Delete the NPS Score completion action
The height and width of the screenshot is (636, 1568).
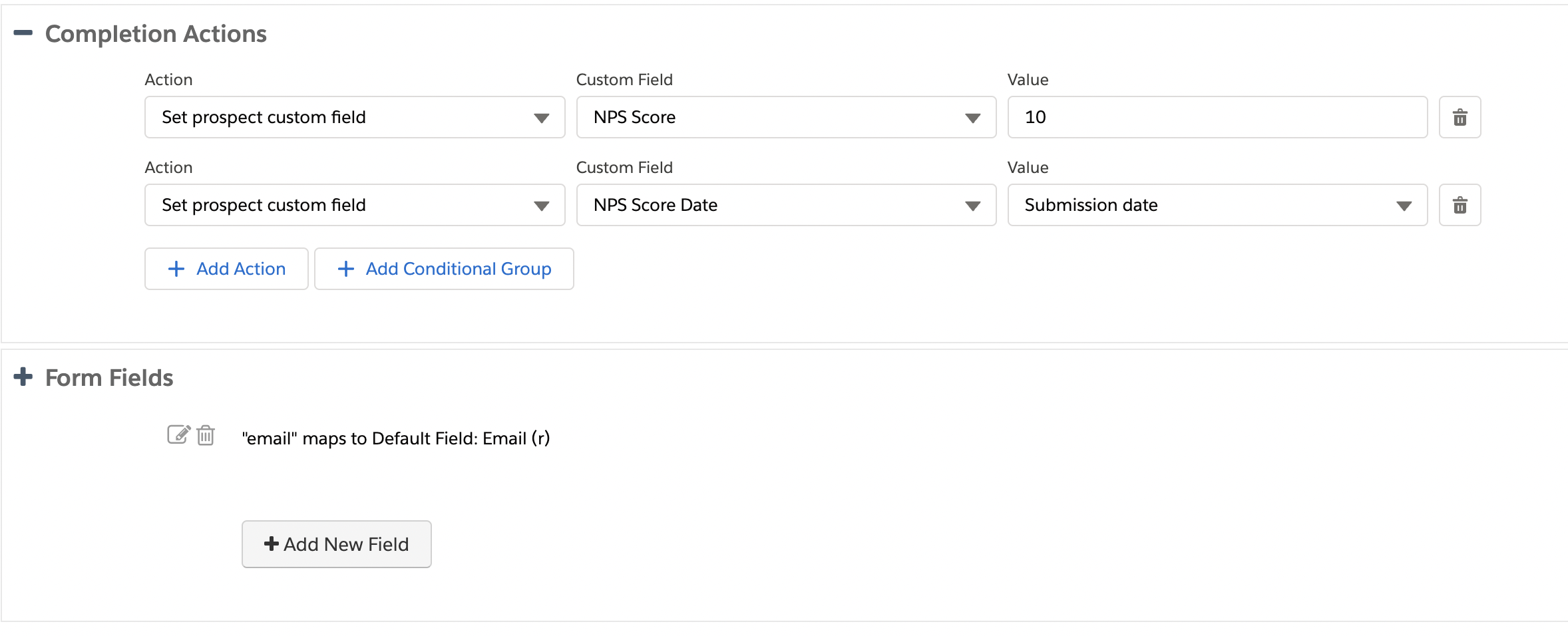[x=1460, y=117]
